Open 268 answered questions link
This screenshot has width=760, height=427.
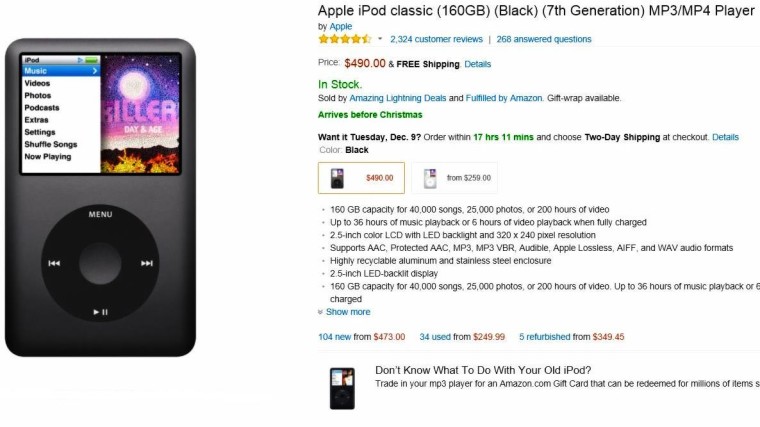coord(544,39)
